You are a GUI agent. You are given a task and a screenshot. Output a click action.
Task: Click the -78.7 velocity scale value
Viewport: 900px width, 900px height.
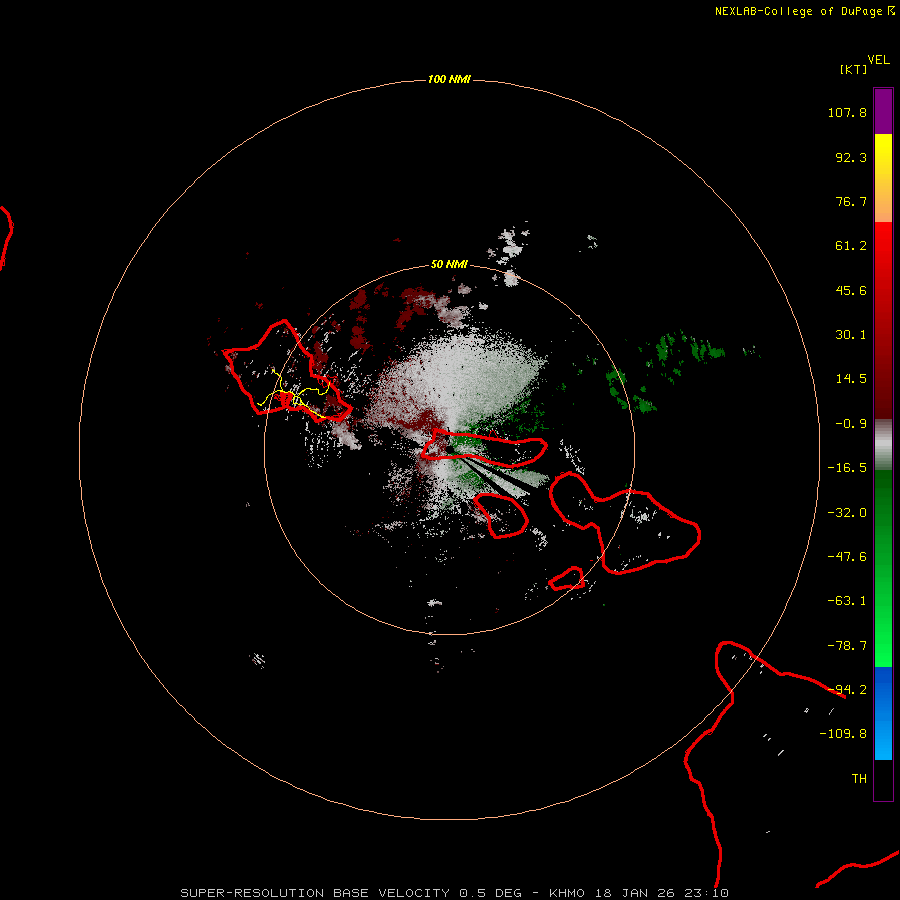click(x=847, y=646)
